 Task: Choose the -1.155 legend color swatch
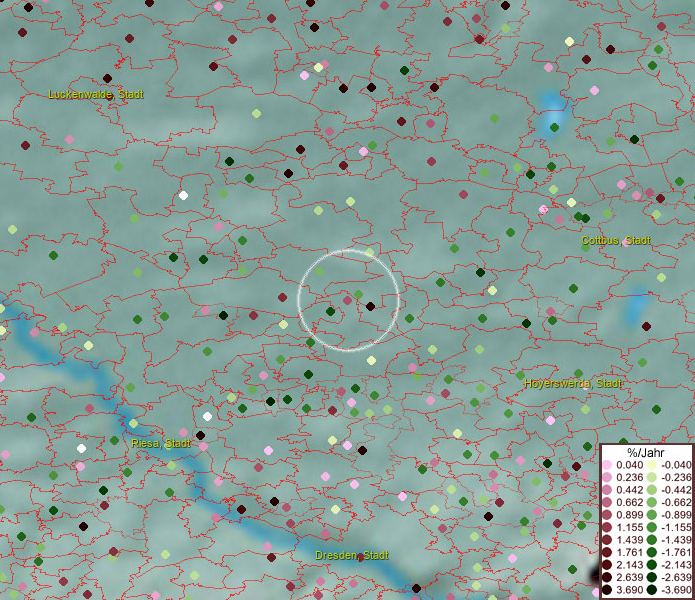click(x=652, y=527)
